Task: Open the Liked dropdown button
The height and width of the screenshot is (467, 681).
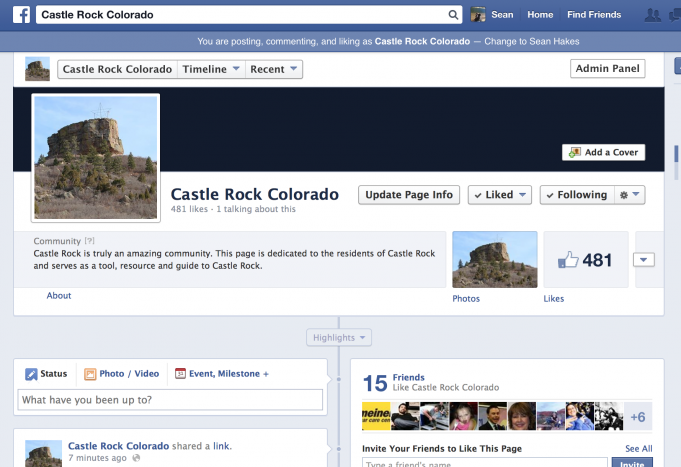Action: coord(499,195)
